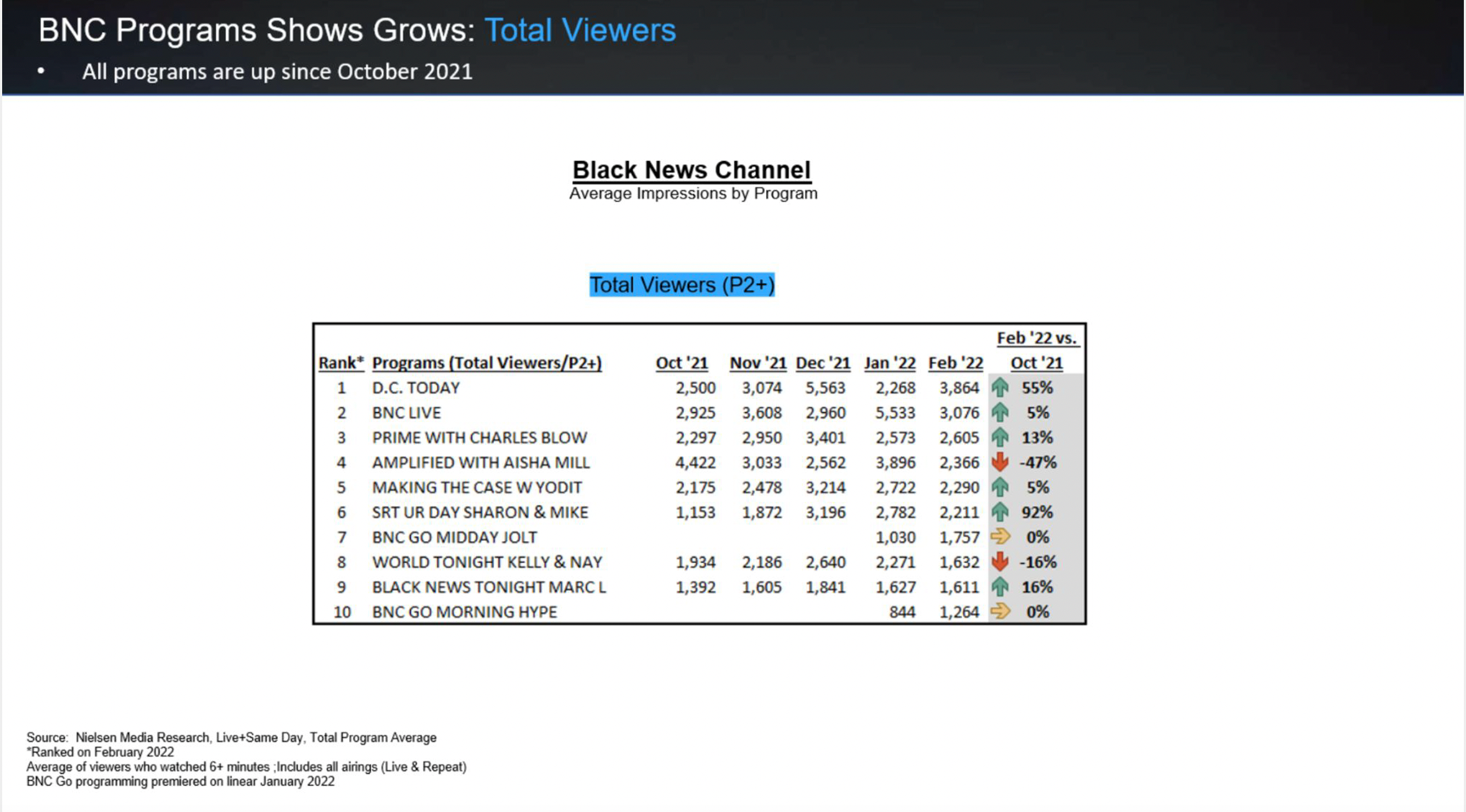This screenshot has height=812, width=1466.
Task: Click 'BNC GO MIDDAY JOLT' program name
Action: click(x=455, y=537)
